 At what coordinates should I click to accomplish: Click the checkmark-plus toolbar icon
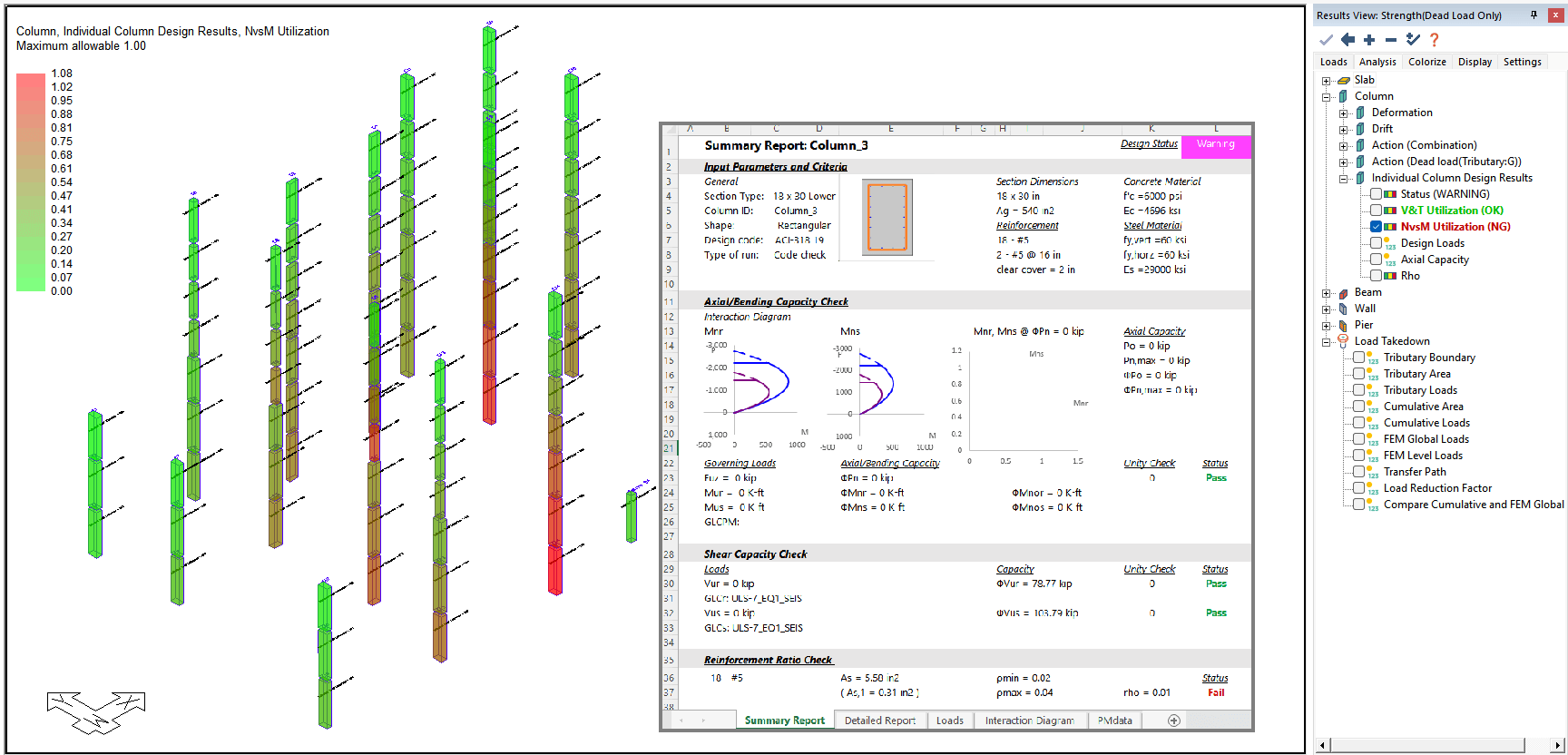pyautogui.click(x=1413, y=40)
